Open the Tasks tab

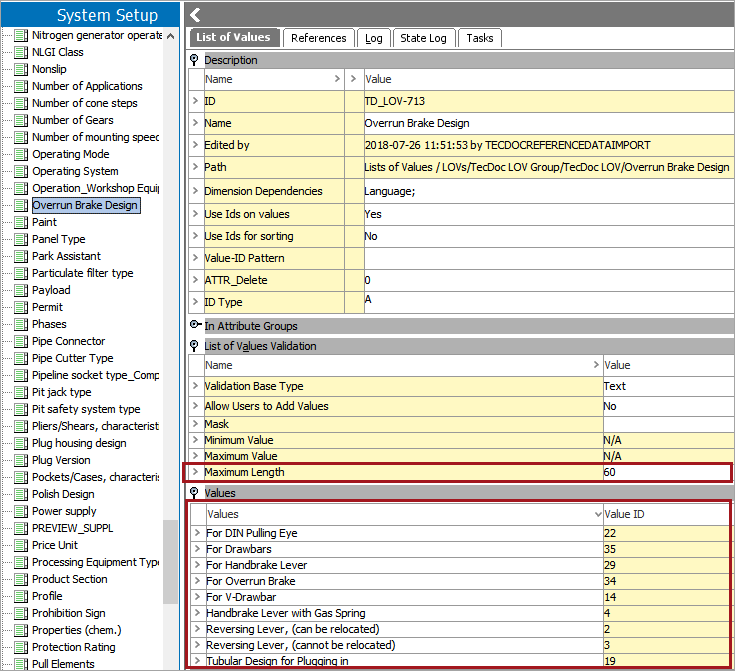tap(480, 38)
